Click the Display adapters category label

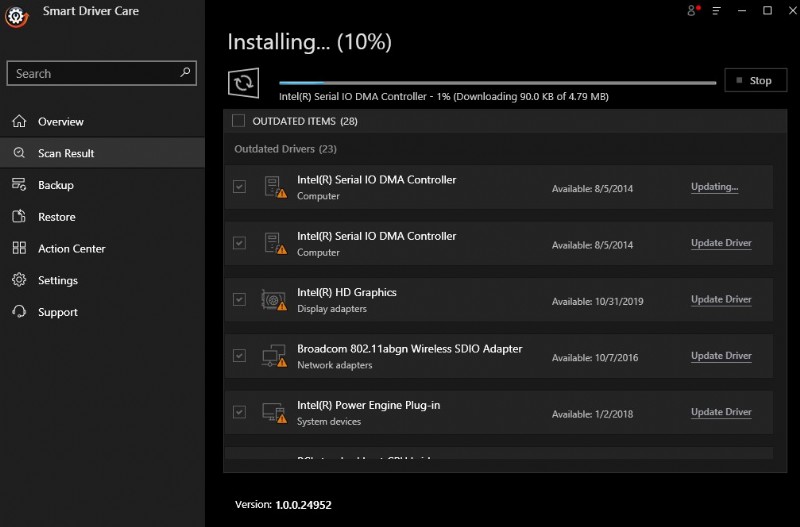pyautogui.click(x=332, y=309)
